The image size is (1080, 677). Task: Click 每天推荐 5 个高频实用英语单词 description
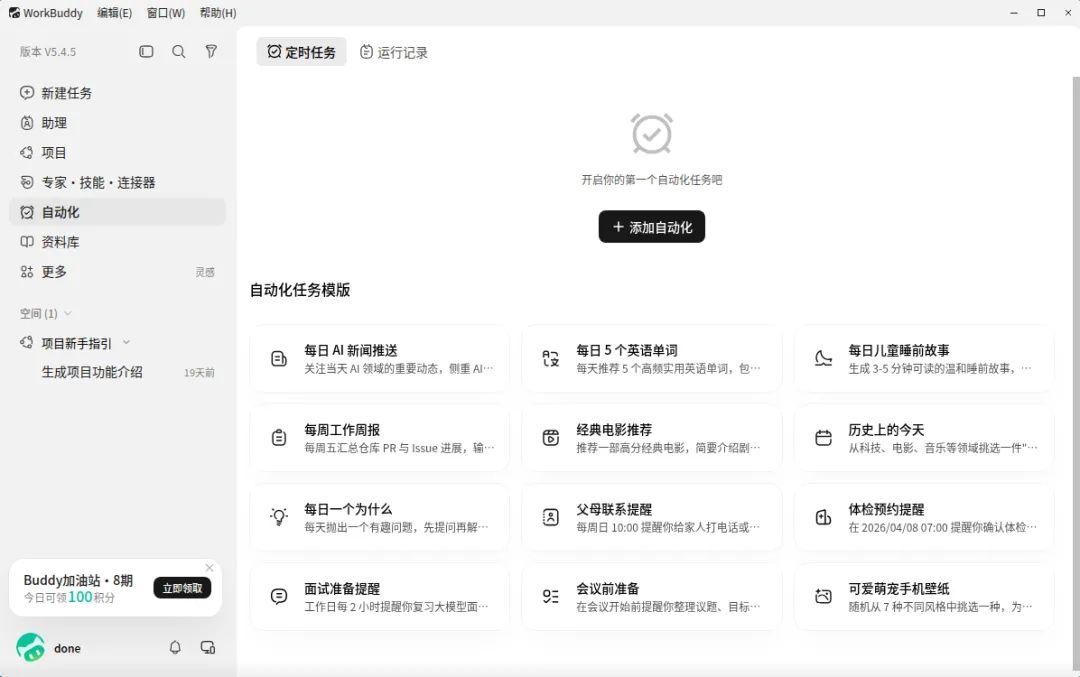click(668, 368)
